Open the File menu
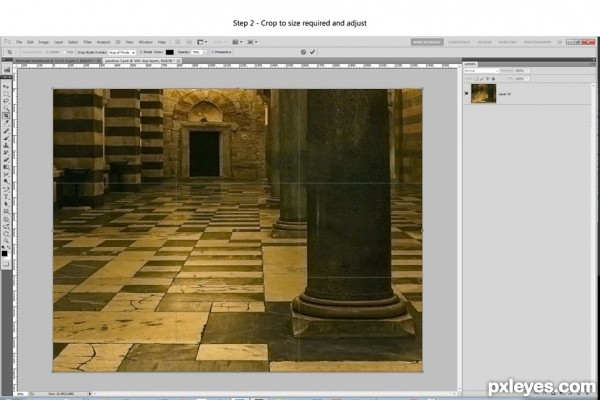The width and height of the screenshot is (600, 400). [19, 42]
